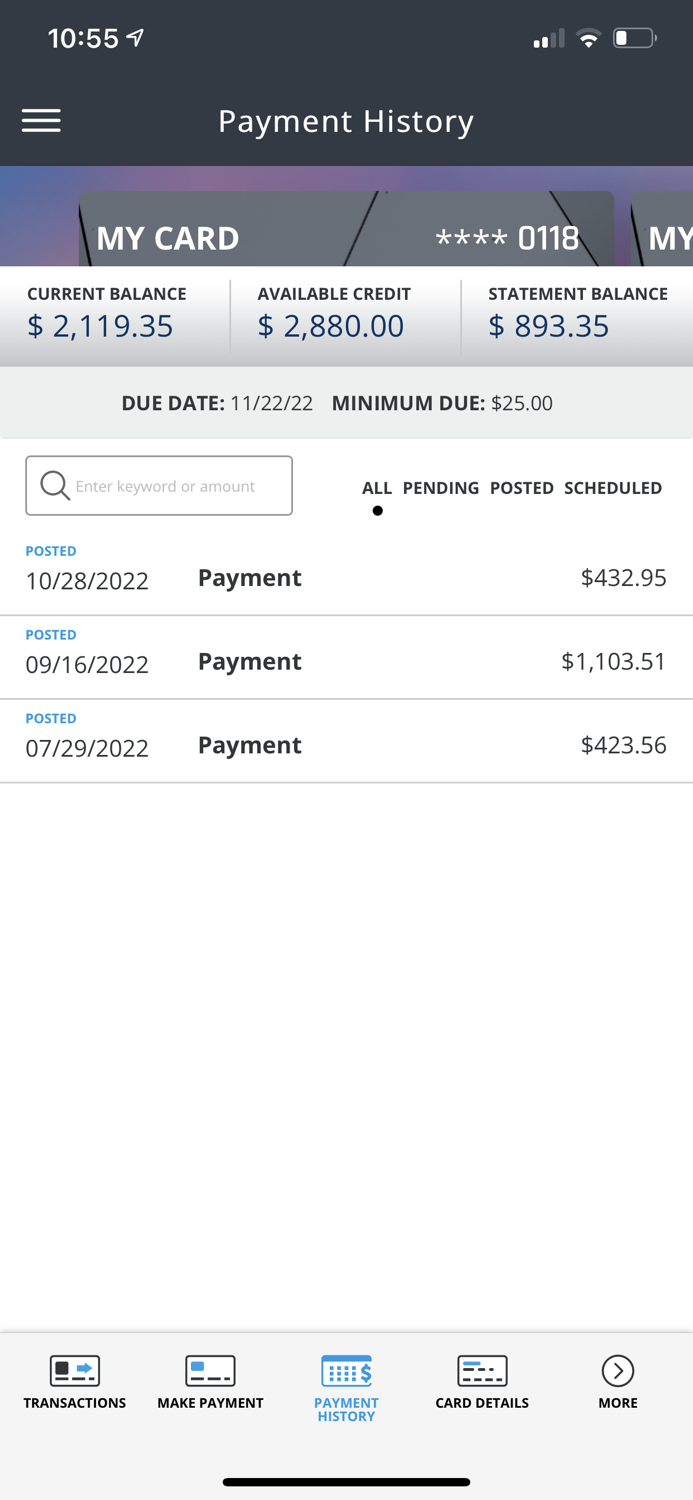Select the ALL payments filter
693x1500 pixels.
pyautogui.click(x=377, y=488)
